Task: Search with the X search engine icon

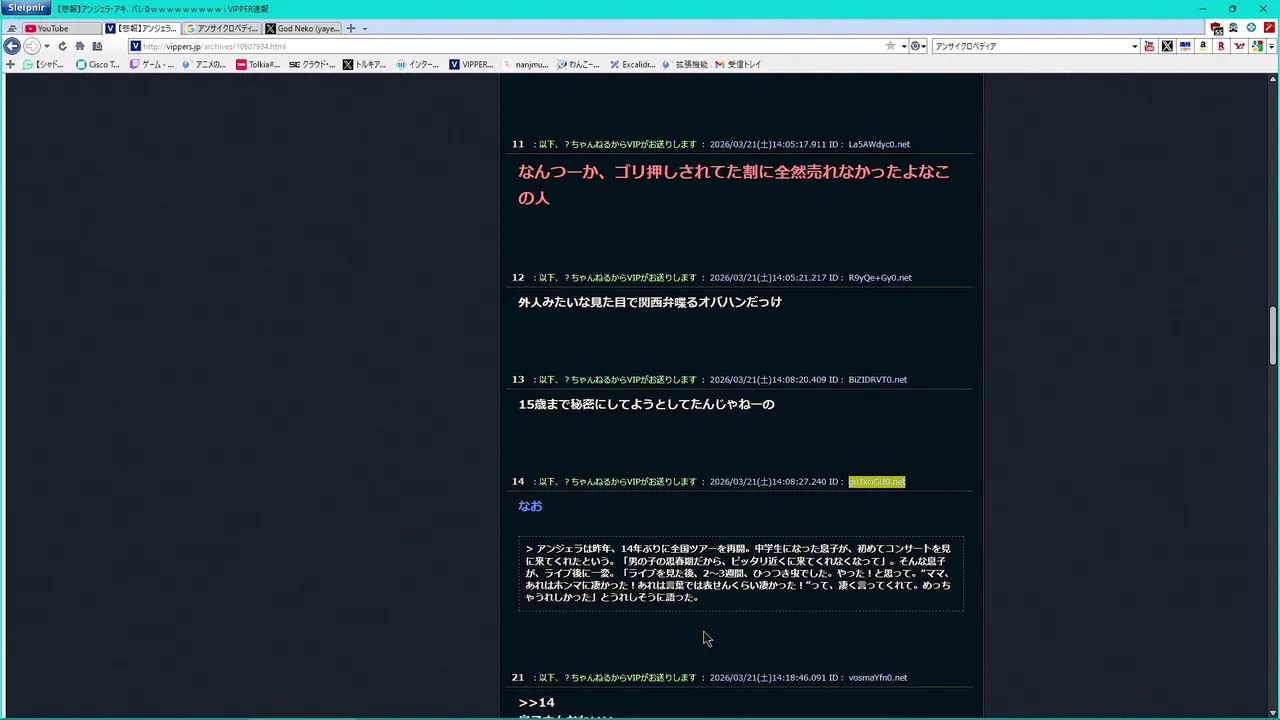Action: pos(1167,46)
